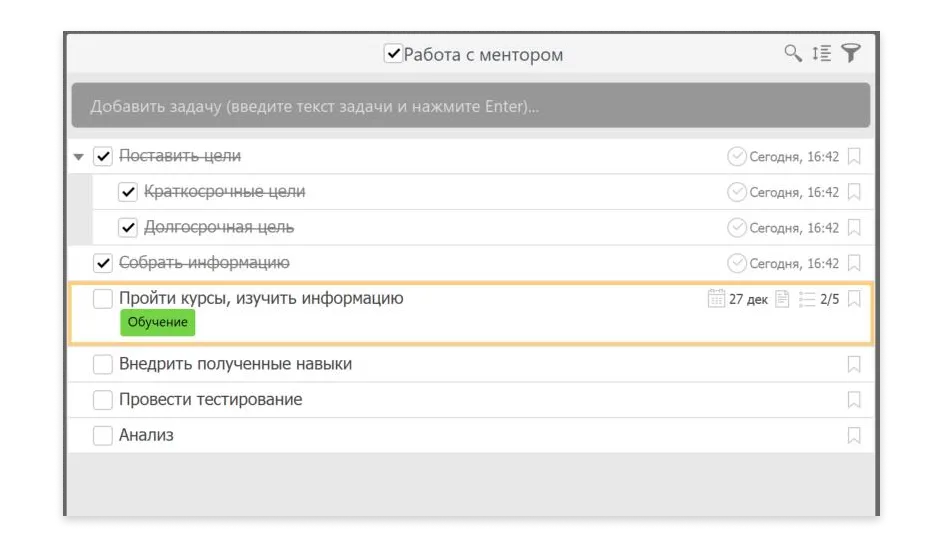Bookmark the Анализ task
Screen dimensions: 943x547
click(x=853, y=435)
